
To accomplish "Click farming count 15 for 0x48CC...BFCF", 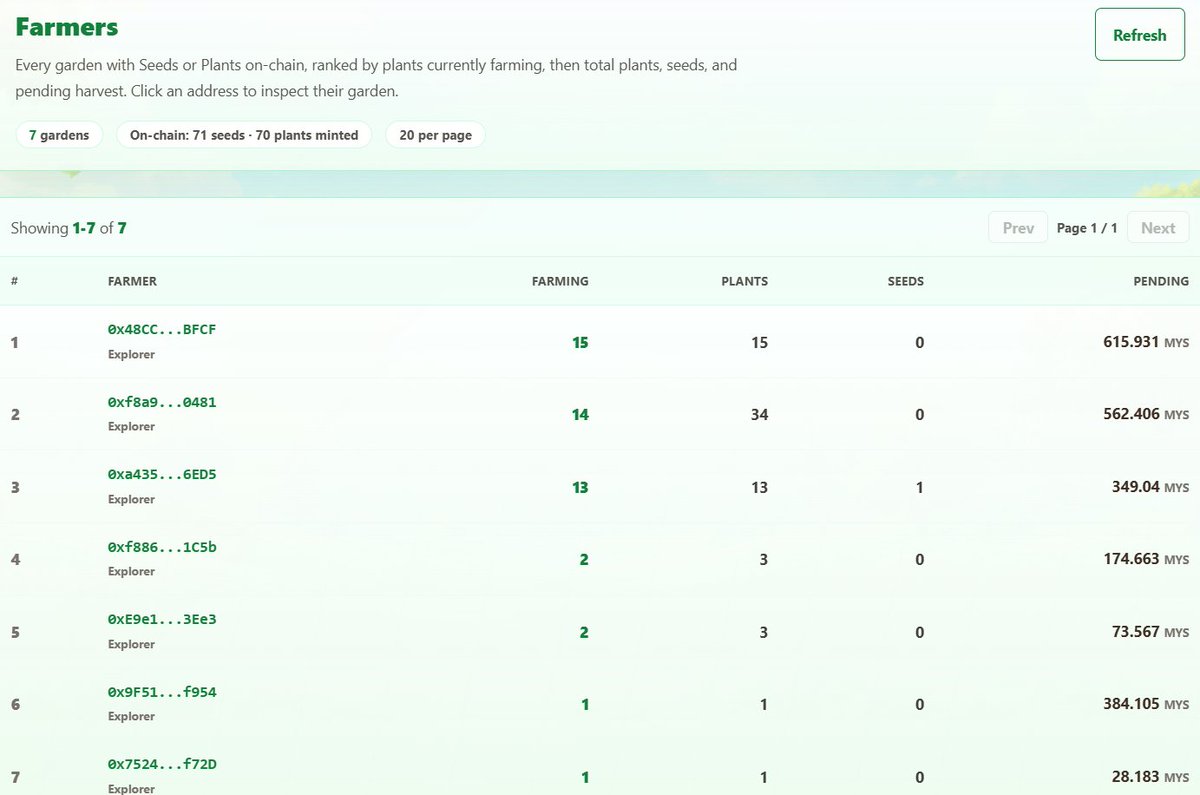I will (580, 342).
